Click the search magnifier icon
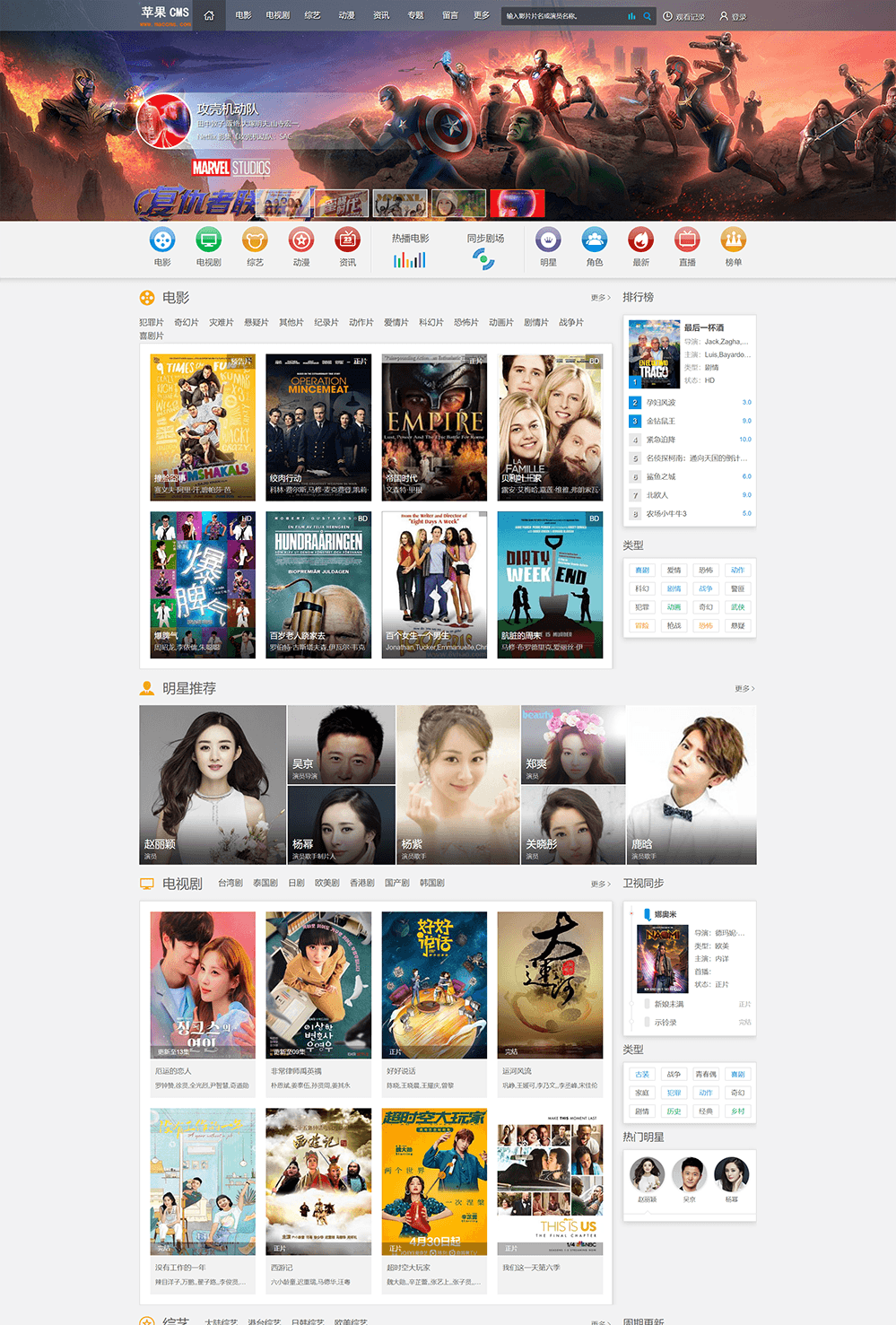Screen dimensions: 896x1325 647,16
